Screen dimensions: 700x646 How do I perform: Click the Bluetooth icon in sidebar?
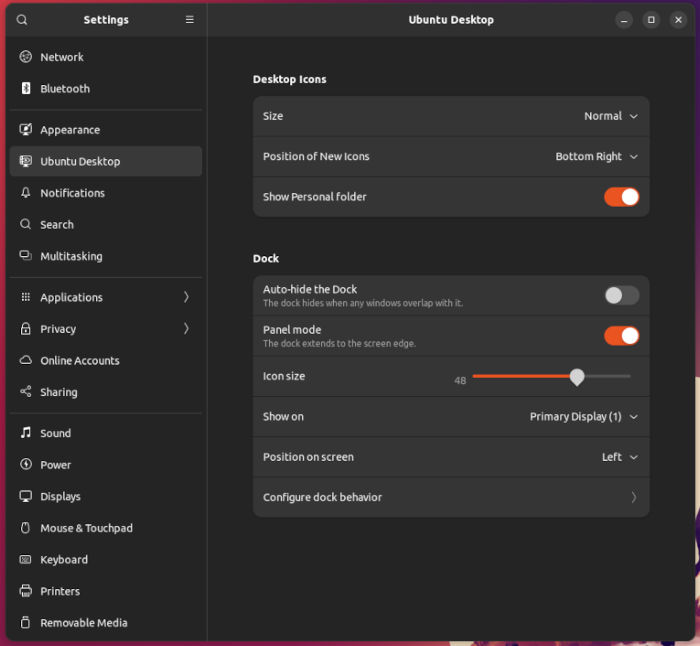click(25, 88)
